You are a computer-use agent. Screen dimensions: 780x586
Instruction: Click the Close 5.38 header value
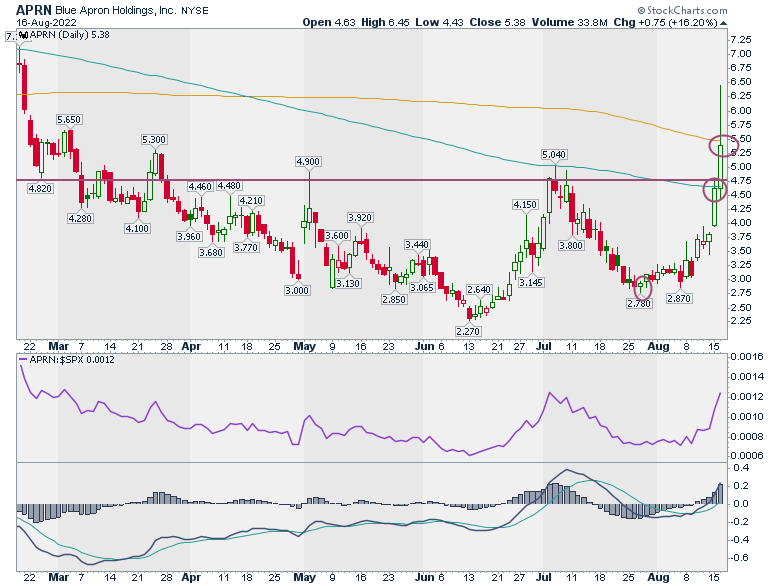tap(497, 22)
